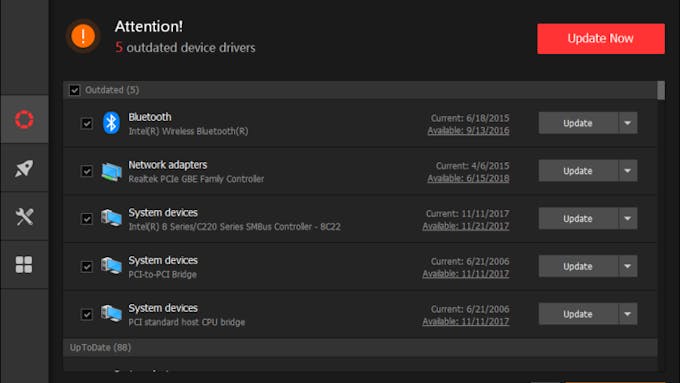Open the four-squares action center sidebar icon
This screenshot has height=383, width=680.
pyautogui.click(x=24, y=264)
